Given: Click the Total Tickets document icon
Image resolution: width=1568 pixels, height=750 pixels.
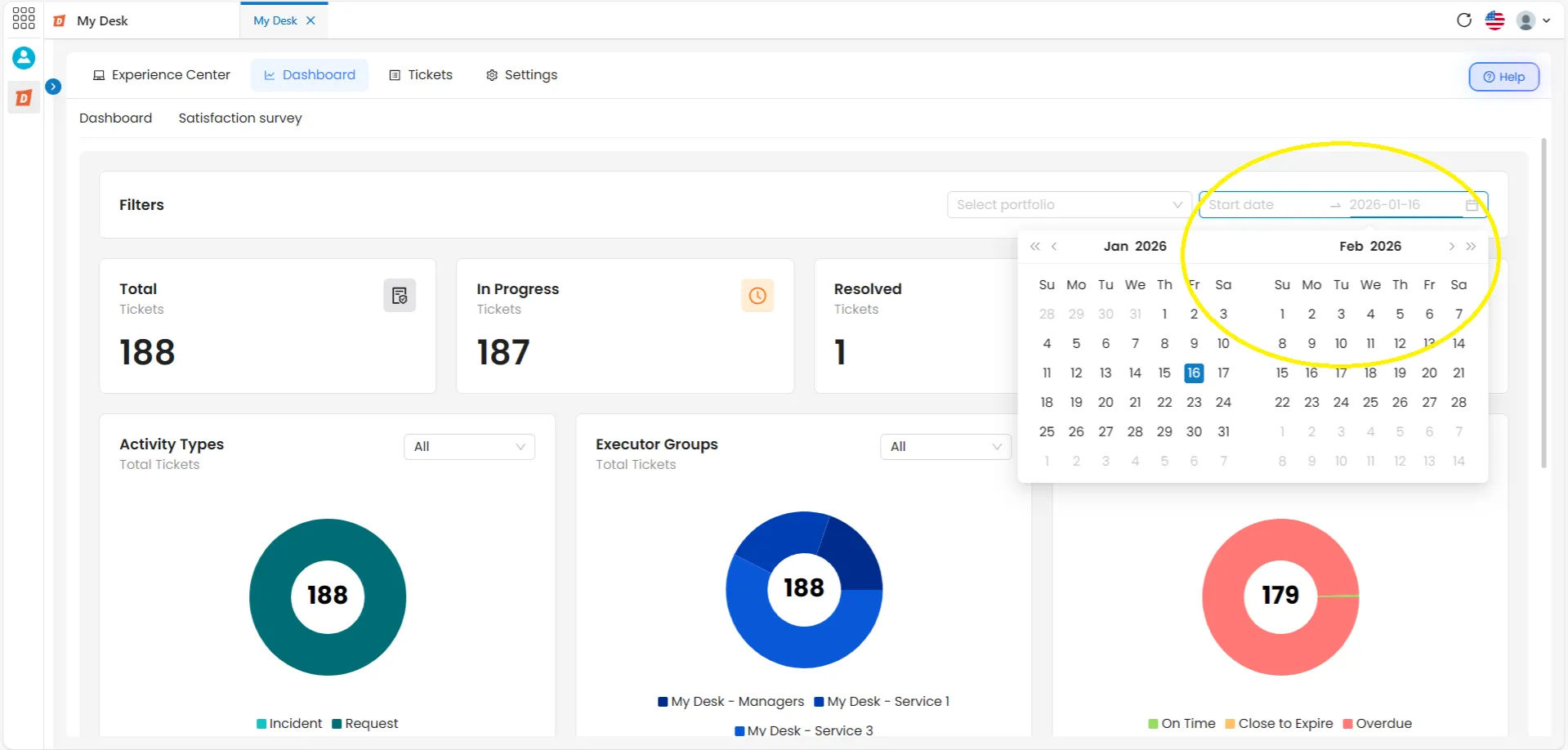Looking at the screenshot, I should click(400, 296).
